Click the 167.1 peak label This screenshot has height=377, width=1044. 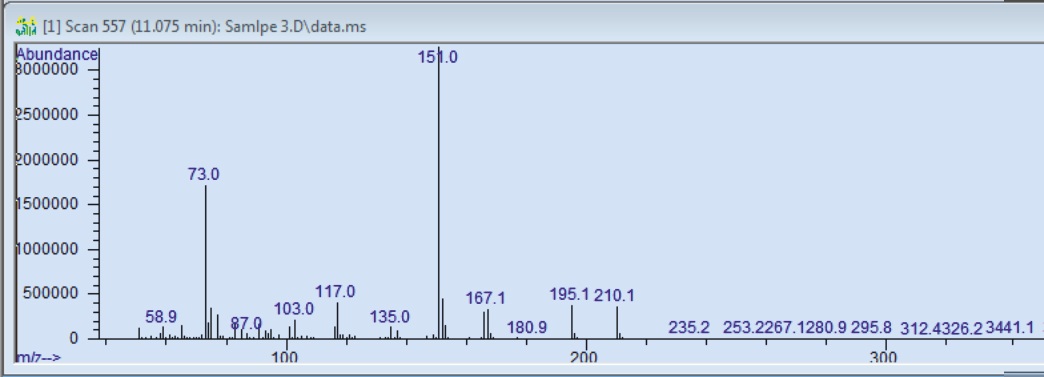(485, 298)
